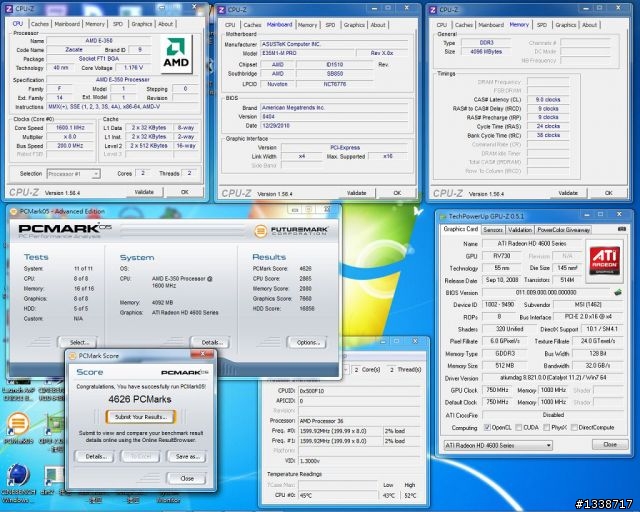Click Validate in the CPU-tab CPU-Z window

[x=144, y=192]
